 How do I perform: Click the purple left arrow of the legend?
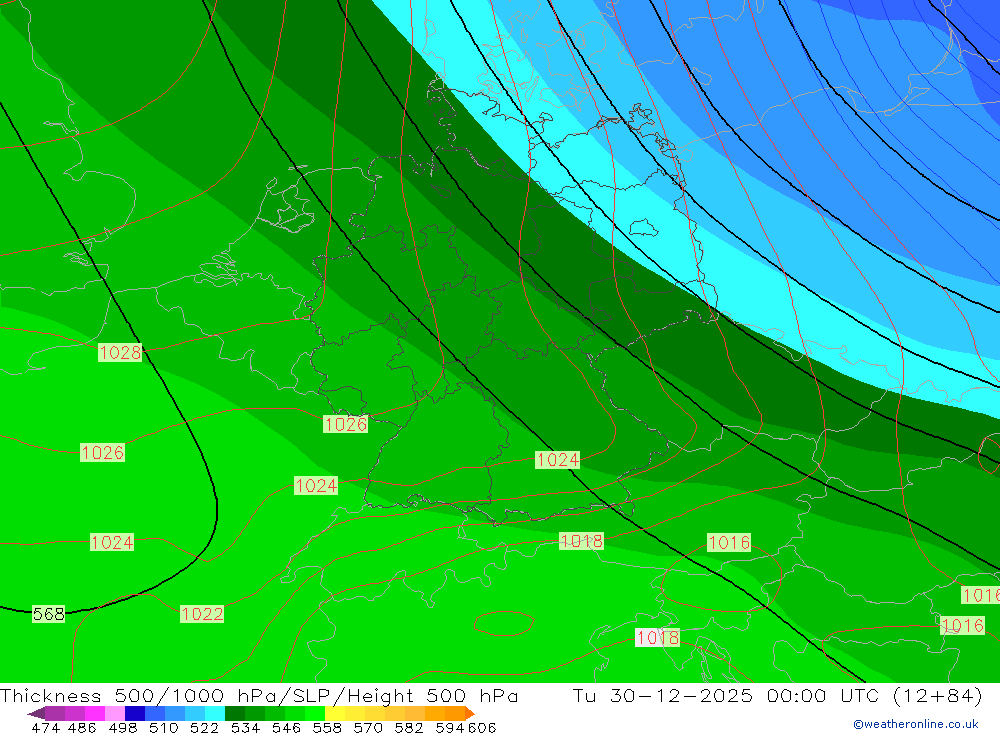36,713
